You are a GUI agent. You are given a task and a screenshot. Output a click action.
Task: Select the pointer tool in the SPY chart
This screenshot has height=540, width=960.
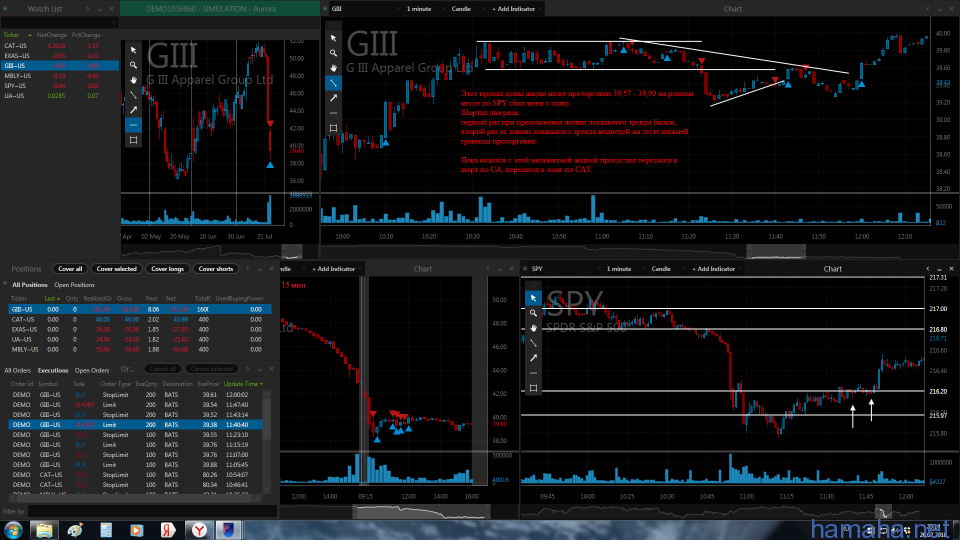(x=533, y=298)
